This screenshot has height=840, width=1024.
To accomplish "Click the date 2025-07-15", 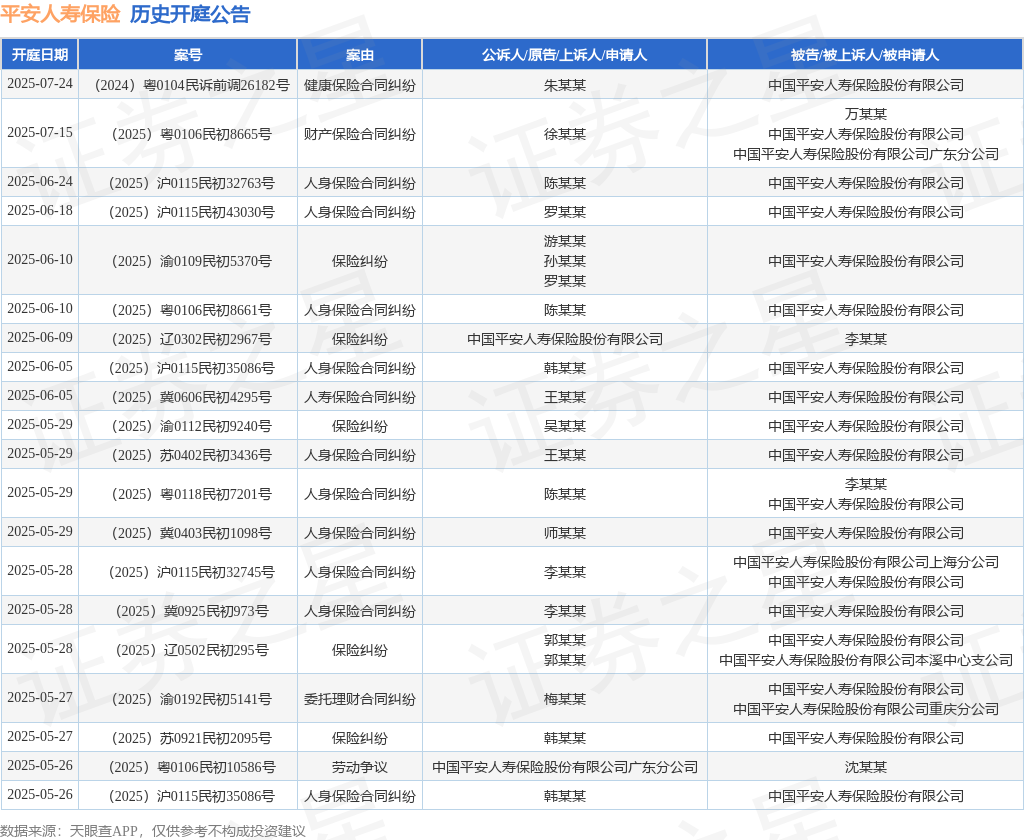I will click(x=40, y=133).
